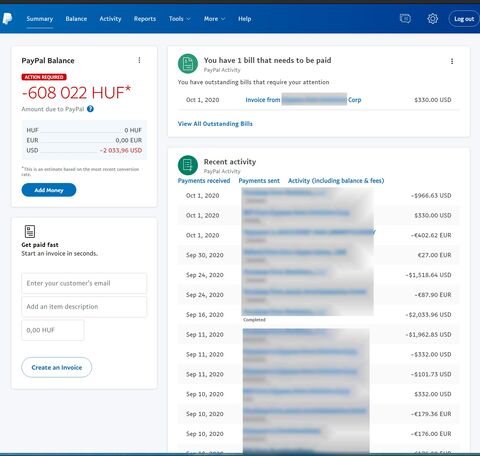Click the €27.00 EUR transaction amount

coord(434,255)
